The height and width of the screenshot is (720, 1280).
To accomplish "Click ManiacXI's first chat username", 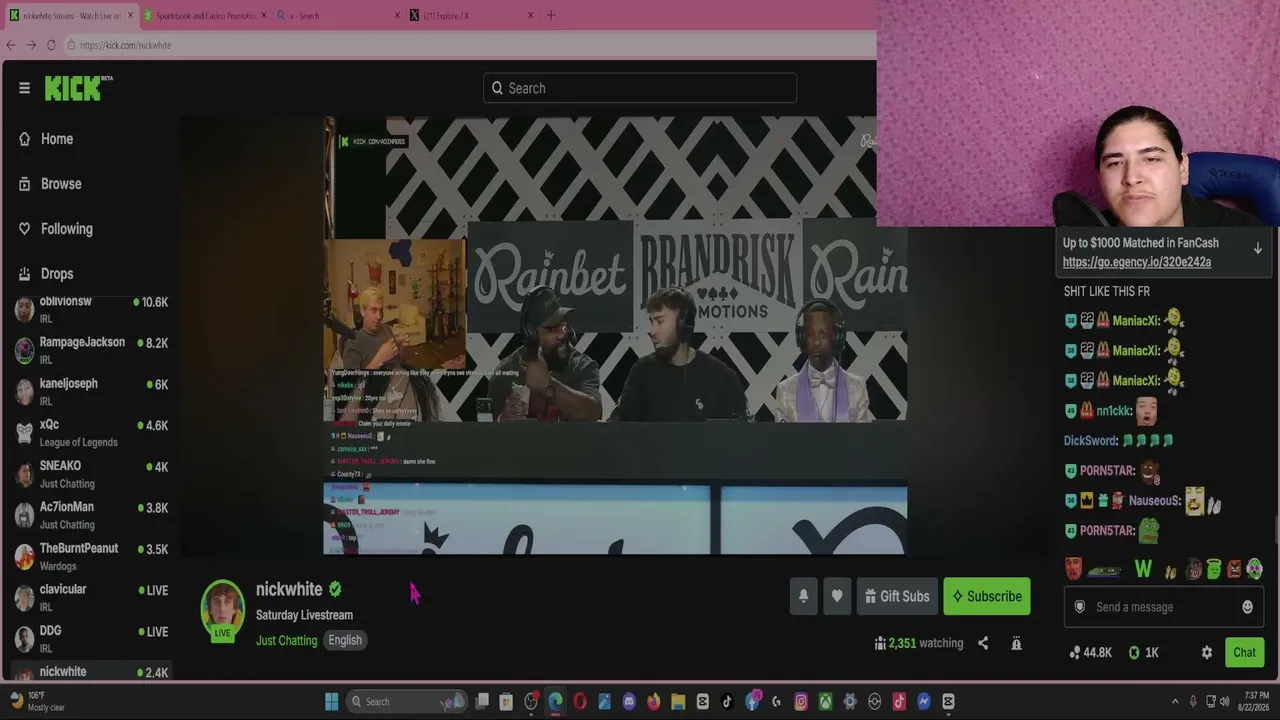I will [x=1136, y=321].
